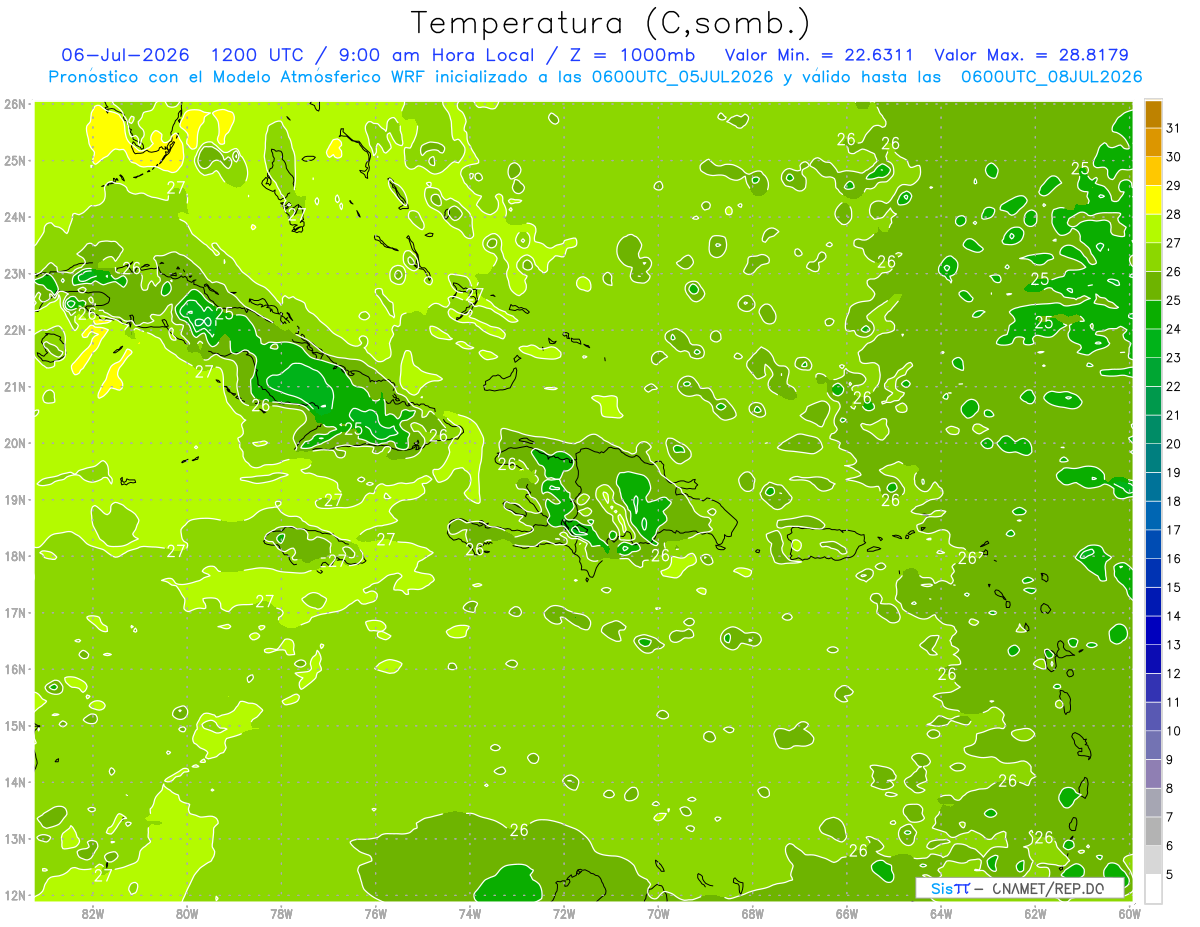Click the legend value '8'
The image size is (1200, 927).
[x=1170, y=789]
